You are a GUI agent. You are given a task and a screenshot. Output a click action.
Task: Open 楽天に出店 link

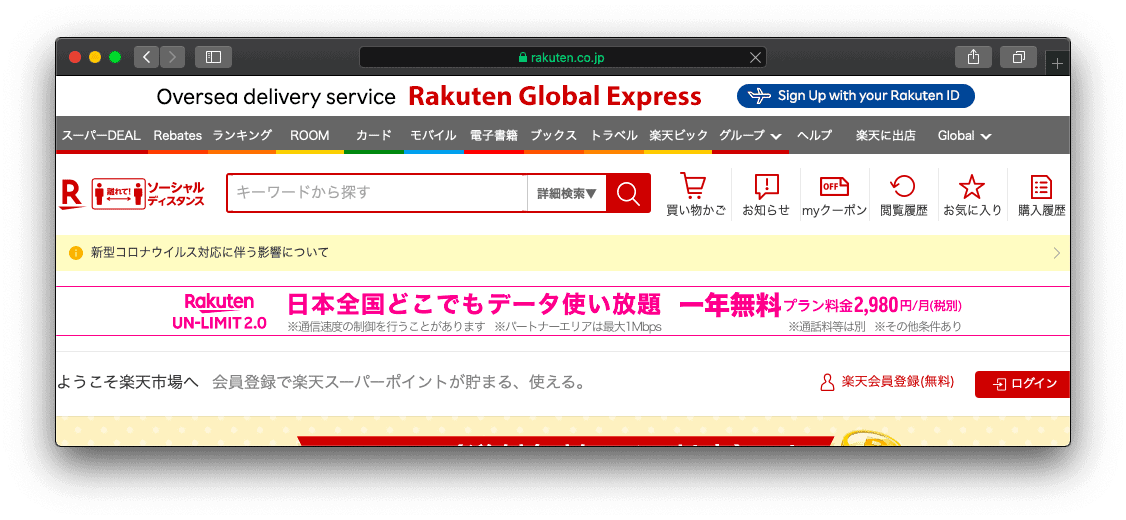(x=885, y=135)
